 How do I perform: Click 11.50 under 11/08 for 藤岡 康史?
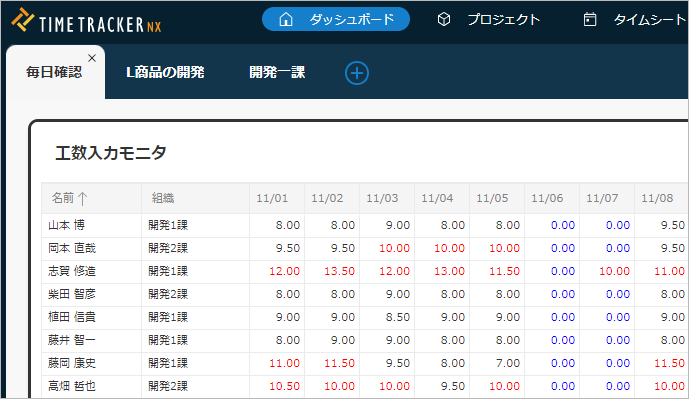pos(669,363)
